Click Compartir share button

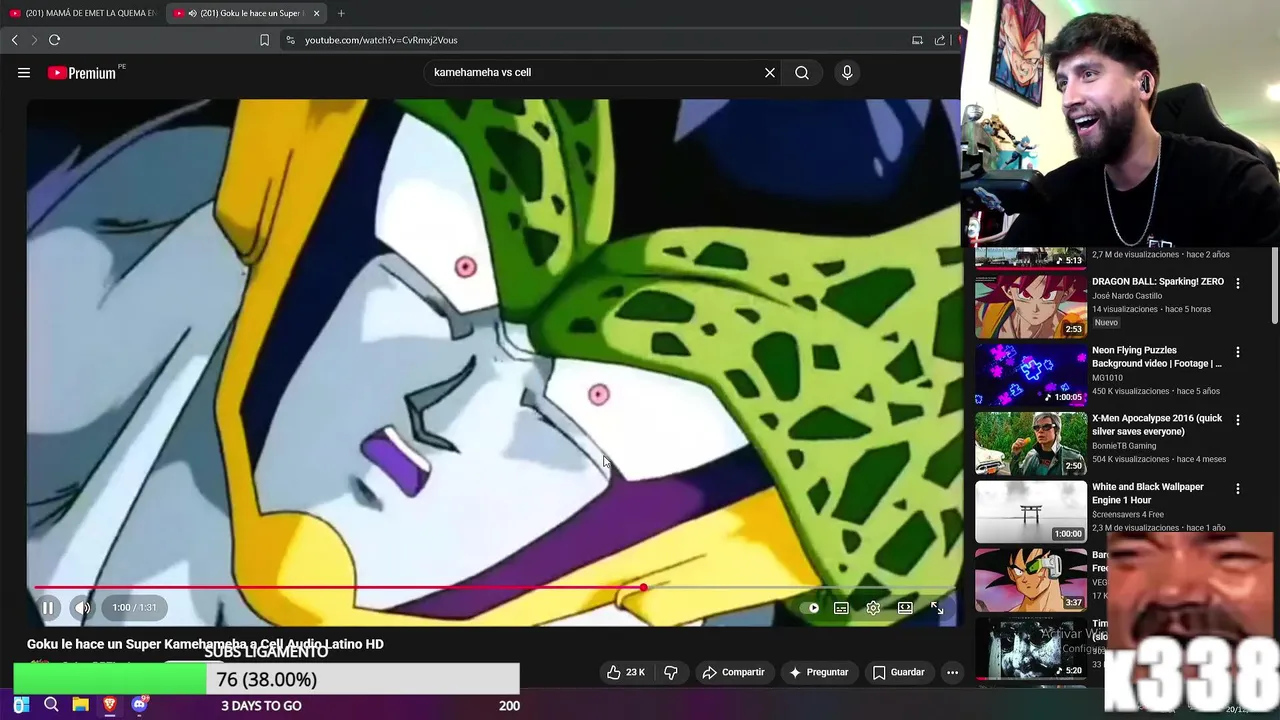733,672
